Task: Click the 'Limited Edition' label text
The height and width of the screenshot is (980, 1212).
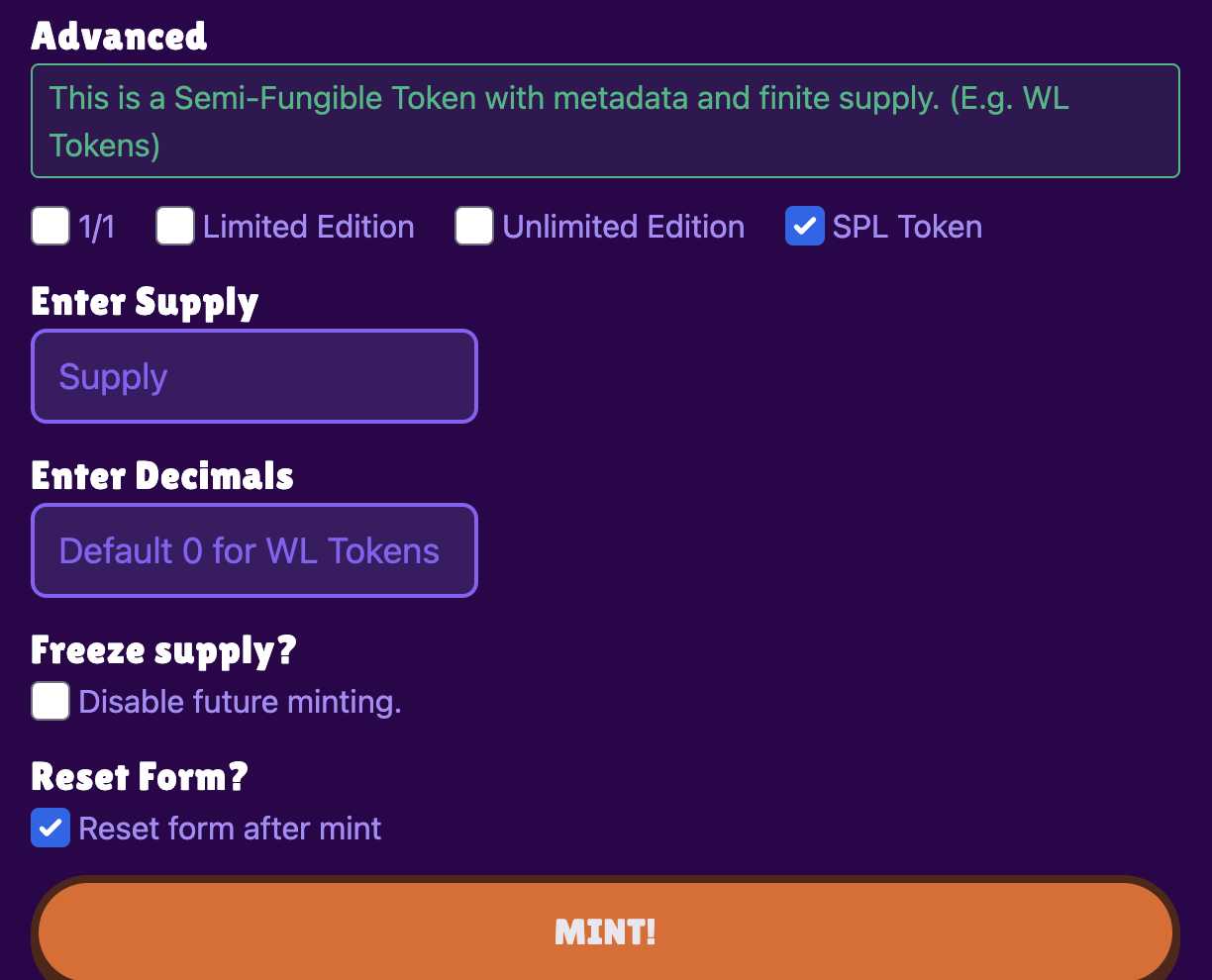Action: pyautogui.click(x=309, y=227)
